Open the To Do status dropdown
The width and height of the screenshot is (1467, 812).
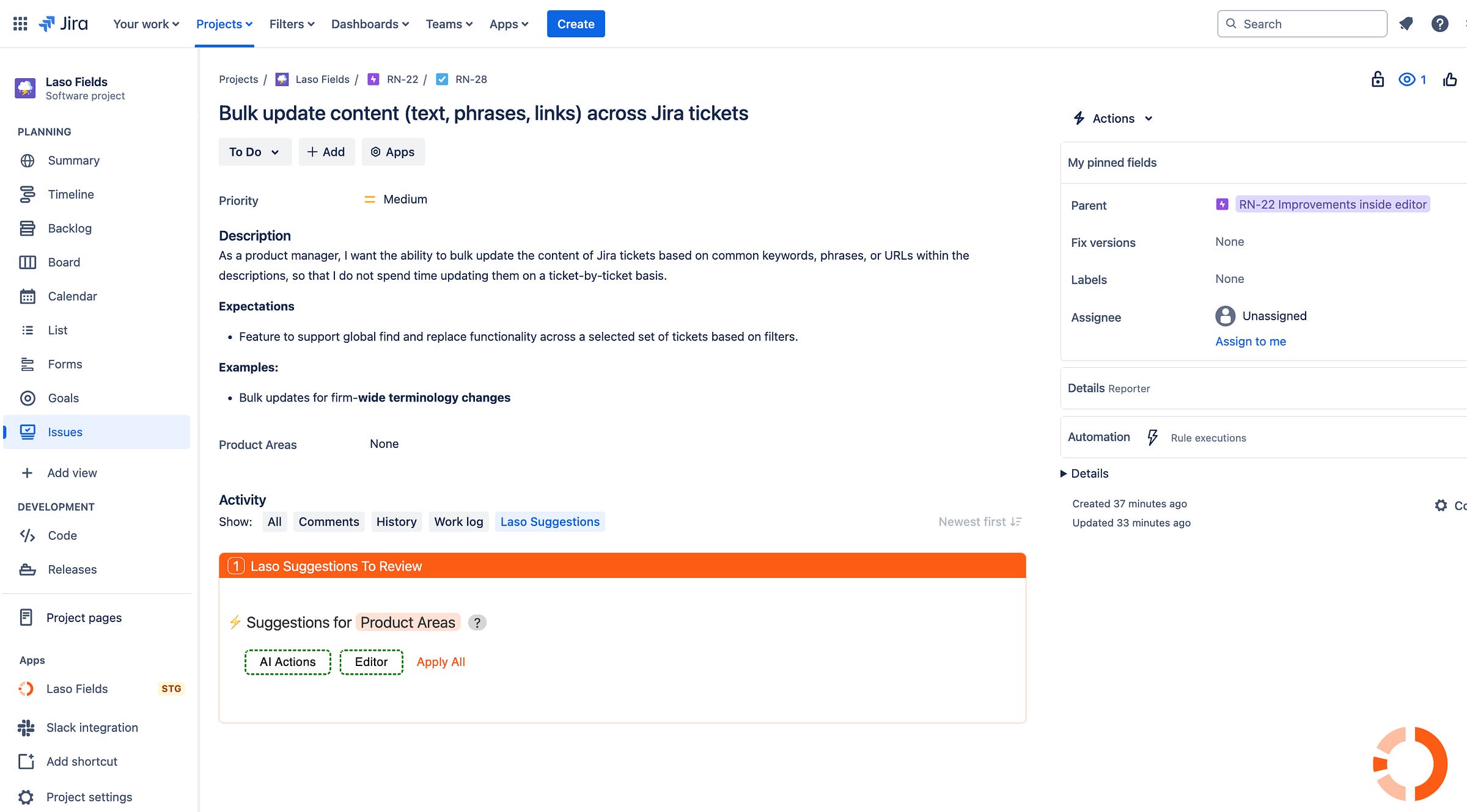[x=254, y=152]
